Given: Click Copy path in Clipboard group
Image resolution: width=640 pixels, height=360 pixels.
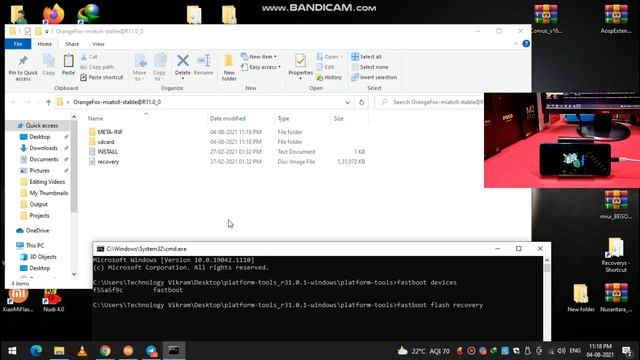Looking at the screenshot, I should (x=97, y=67).
